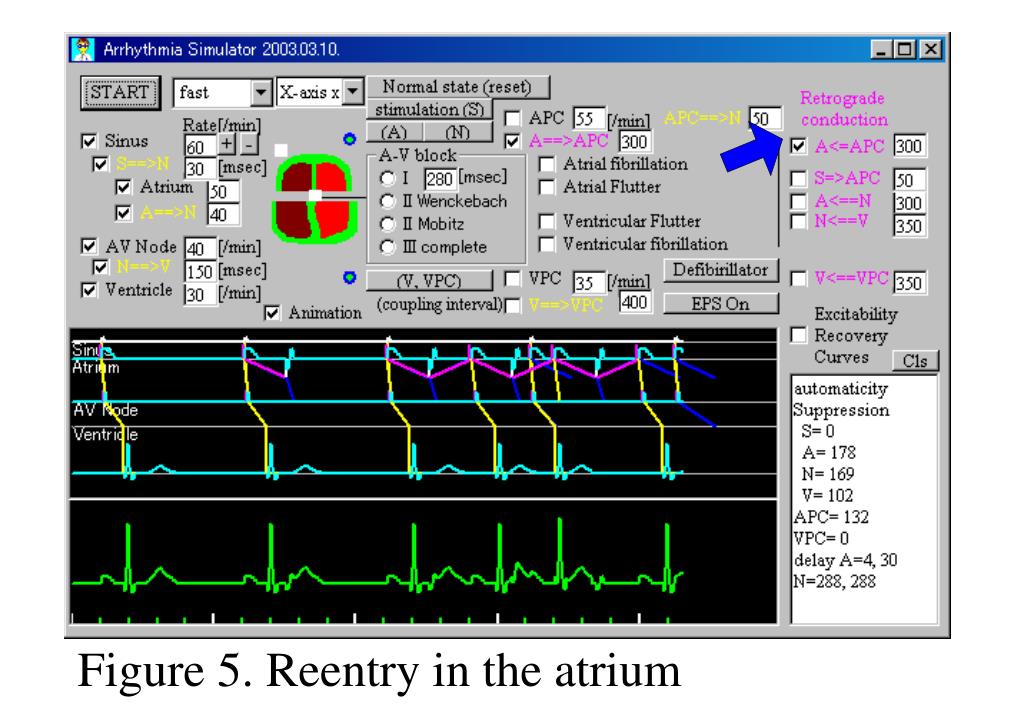The image size is (1024, 724).
Task: Click the Atrium field showing 50
Action: 223,192
